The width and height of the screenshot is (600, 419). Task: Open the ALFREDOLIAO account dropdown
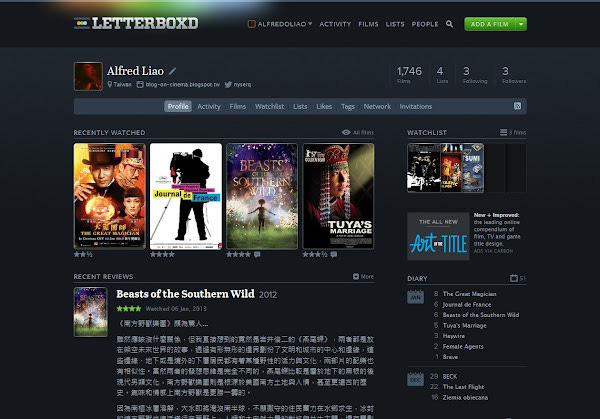280,24
